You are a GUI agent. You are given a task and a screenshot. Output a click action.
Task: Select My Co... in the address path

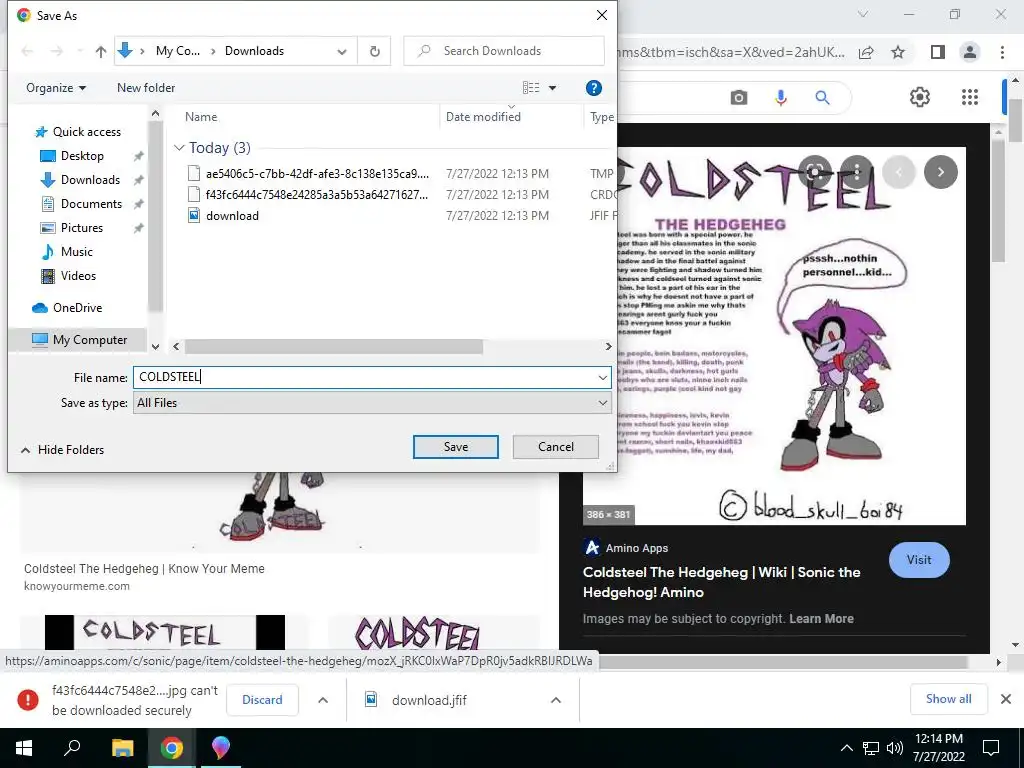click(x=178, y=51)
